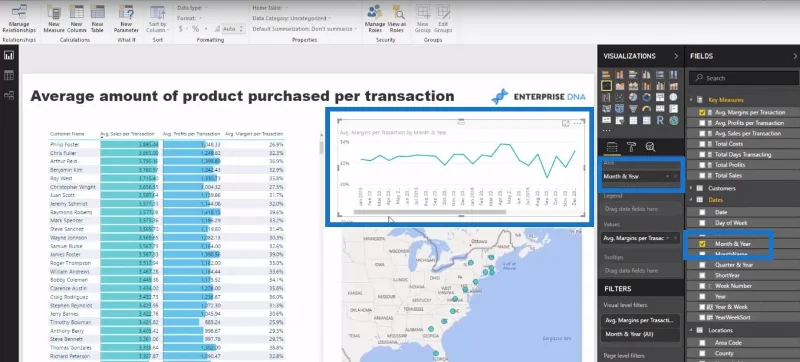
Task: Open the Format paint roller tab
Action: pos(631,147)
